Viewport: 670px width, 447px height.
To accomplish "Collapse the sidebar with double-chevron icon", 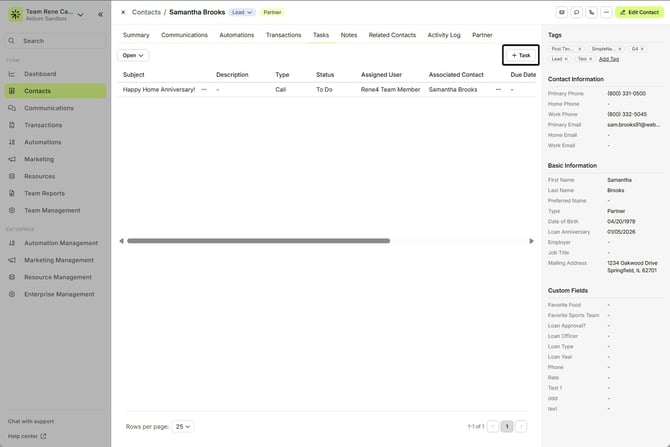I will click(100, 15).
